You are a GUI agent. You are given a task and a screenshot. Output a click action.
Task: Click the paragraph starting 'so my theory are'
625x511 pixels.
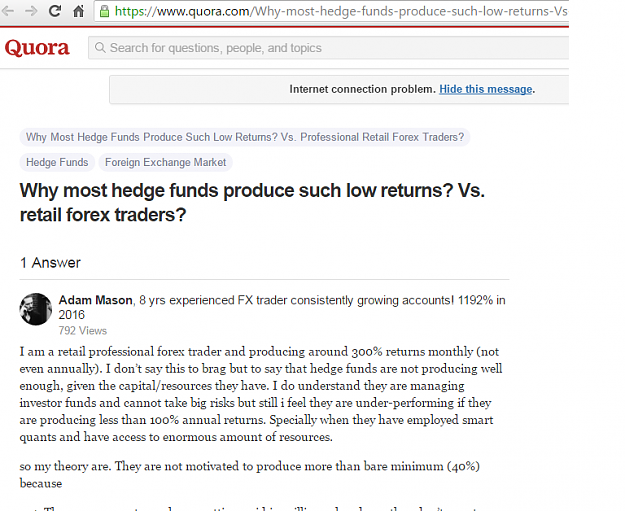[x=250, y=475]
